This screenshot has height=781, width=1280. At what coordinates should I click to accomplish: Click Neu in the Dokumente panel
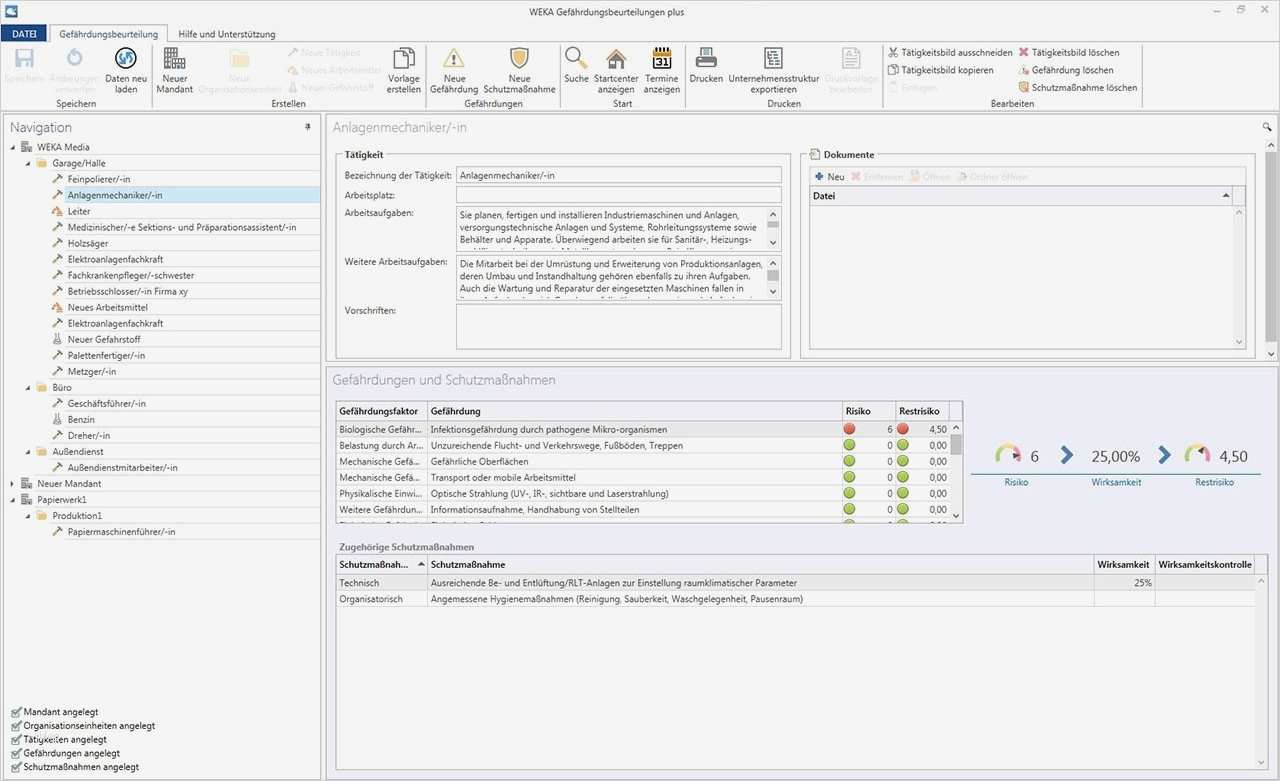(x=829, y=177)
